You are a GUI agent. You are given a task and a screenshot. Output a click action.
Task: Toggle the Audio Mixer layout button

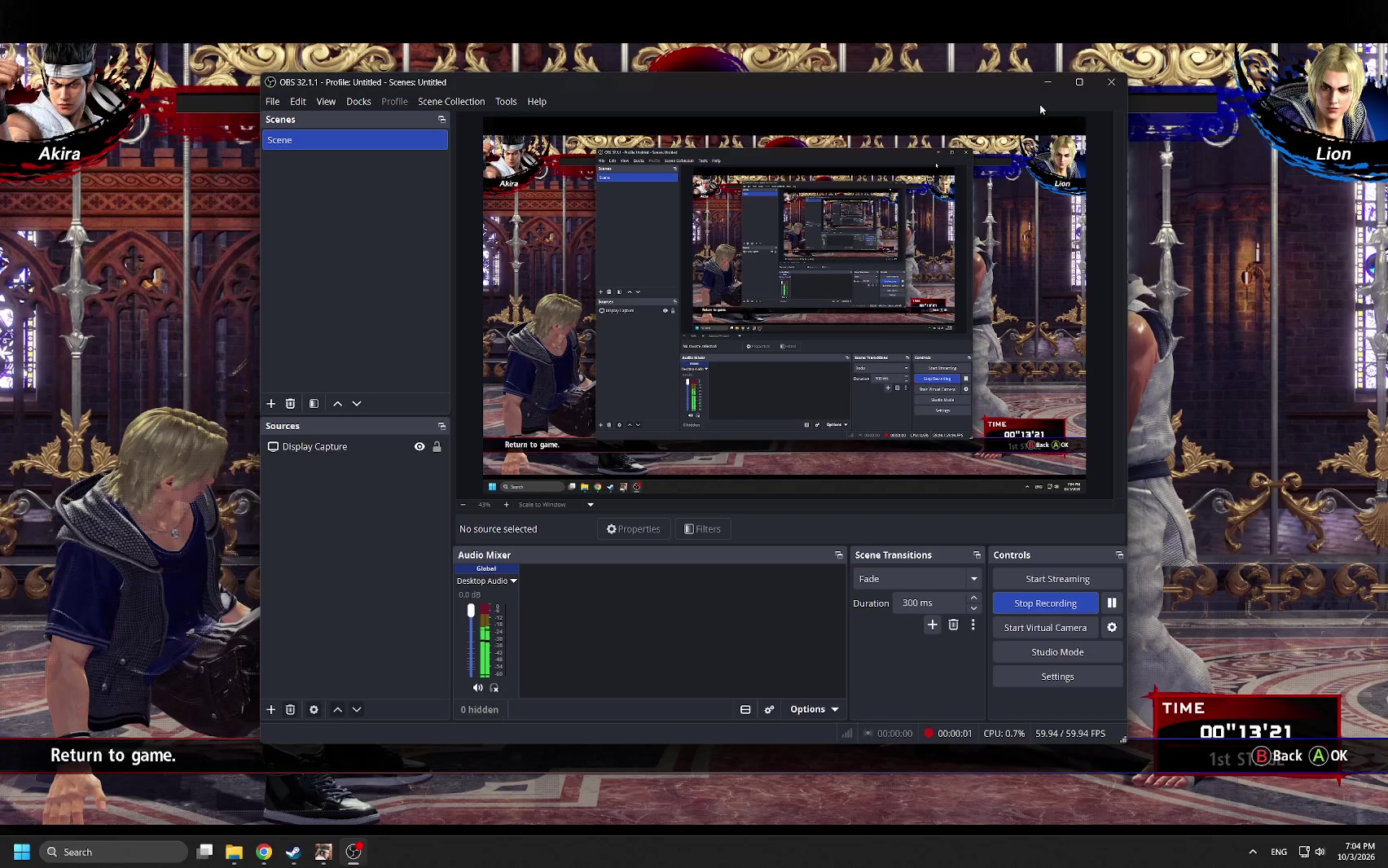[745, 710]
